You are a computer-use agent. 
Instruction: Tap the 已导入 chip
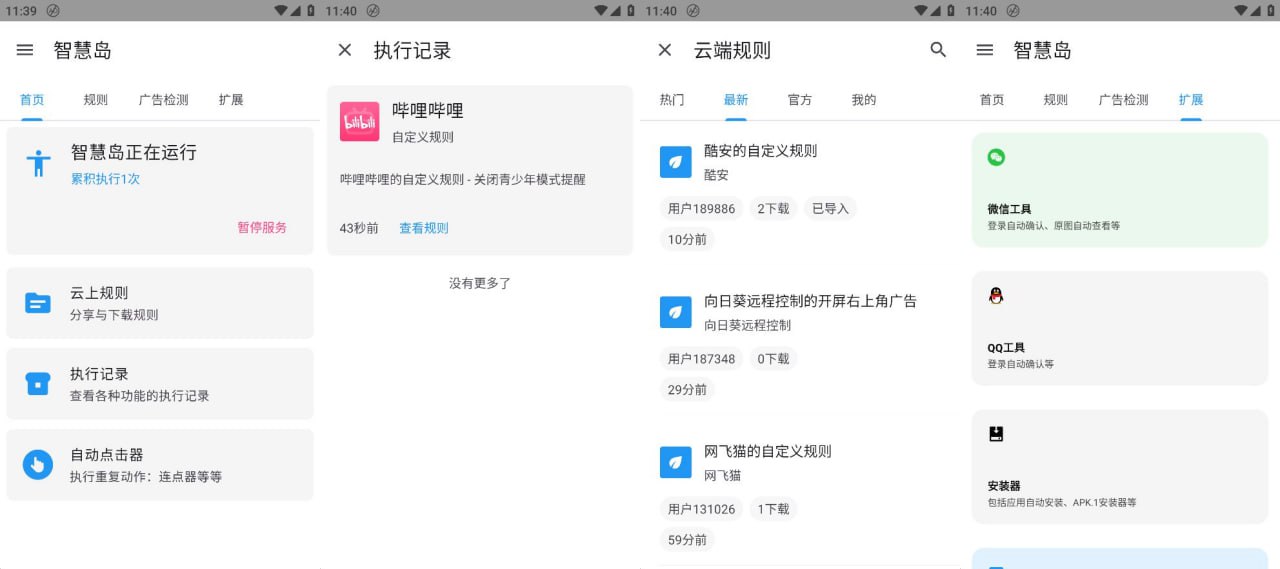tap(830, 209)
